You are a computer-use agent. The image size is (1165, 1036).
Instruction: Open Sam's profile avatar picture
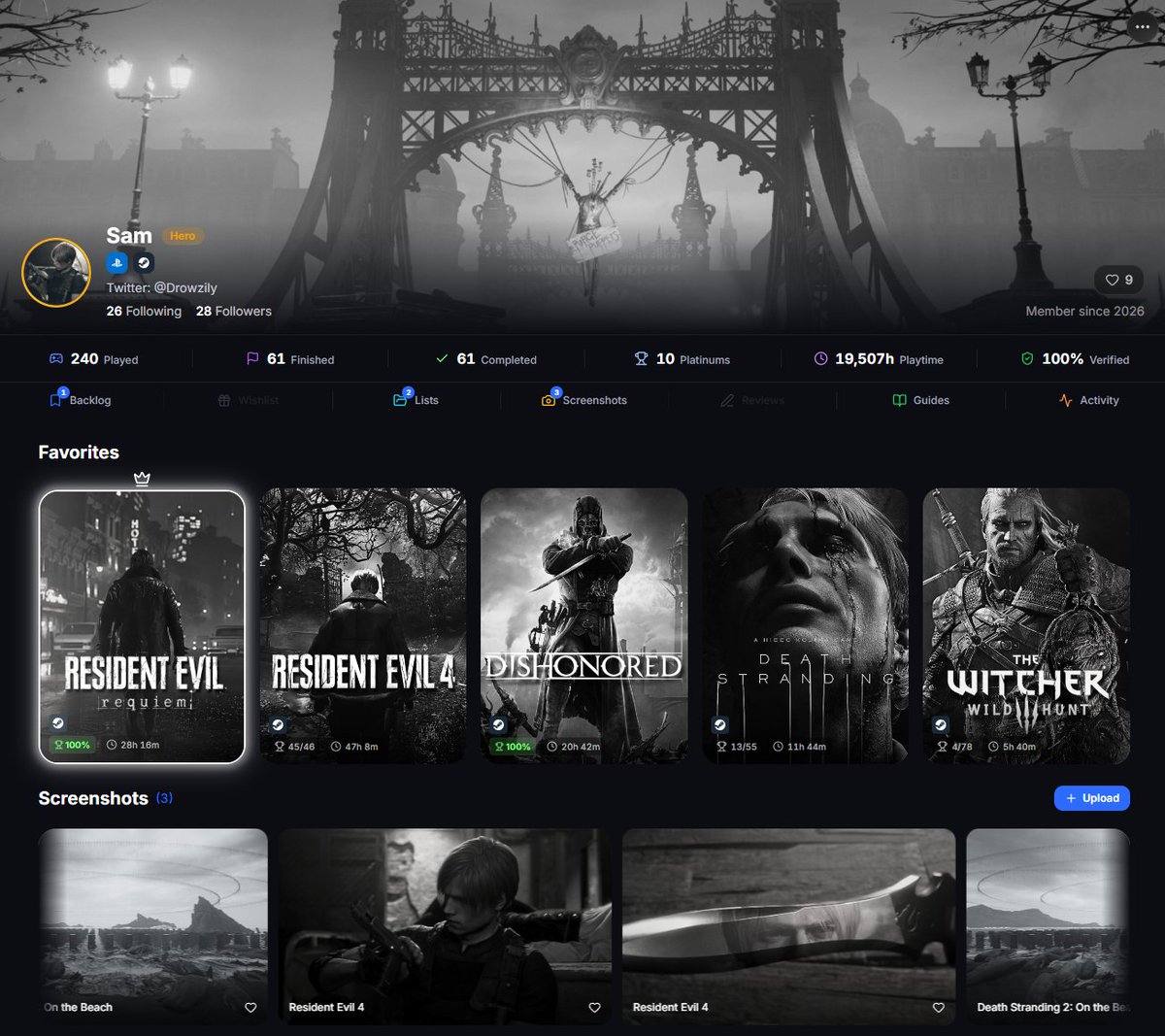[x=56, y=273]
